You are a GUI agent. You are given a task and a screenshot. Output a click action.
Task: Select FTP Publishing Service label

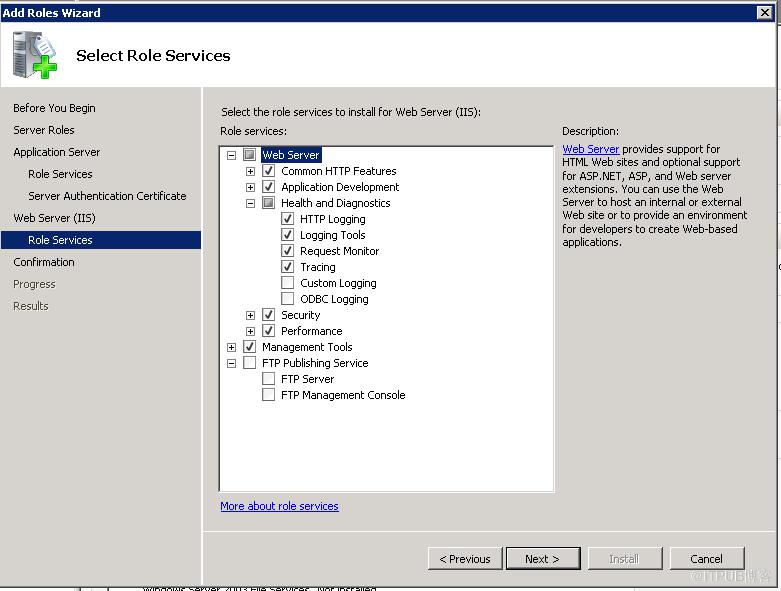pos(315,362)
